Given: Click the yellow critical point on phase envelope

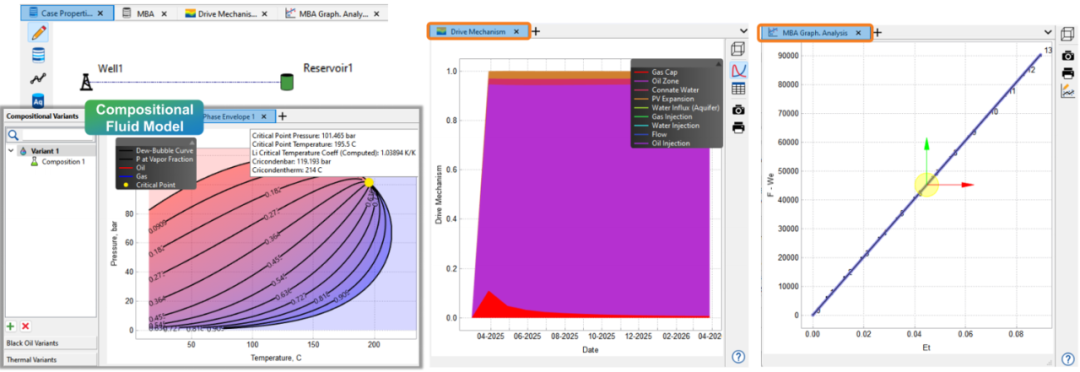Looking at the screenshot, I should pyautogui.click(x=369, y=182).
